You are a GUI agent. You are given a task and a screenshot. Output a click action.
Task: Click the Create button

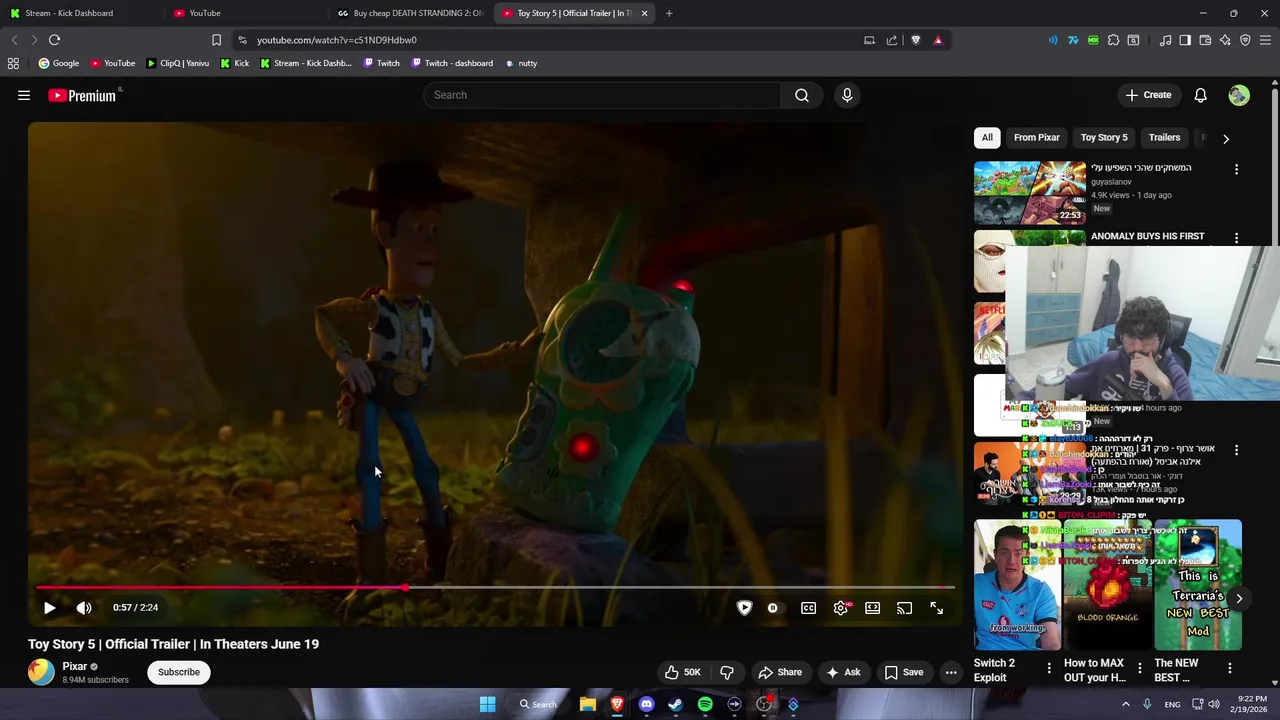(1148, 95)
